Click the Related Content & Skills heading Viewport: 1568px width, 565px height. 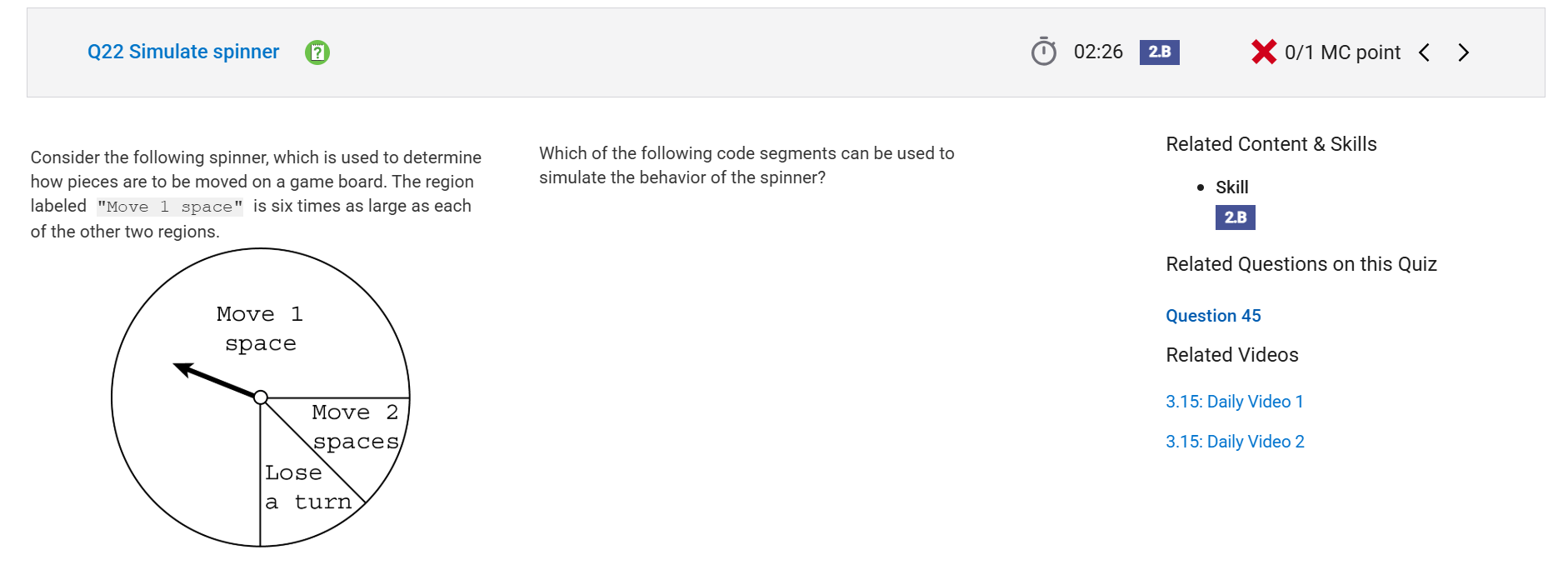[1271, 144]
